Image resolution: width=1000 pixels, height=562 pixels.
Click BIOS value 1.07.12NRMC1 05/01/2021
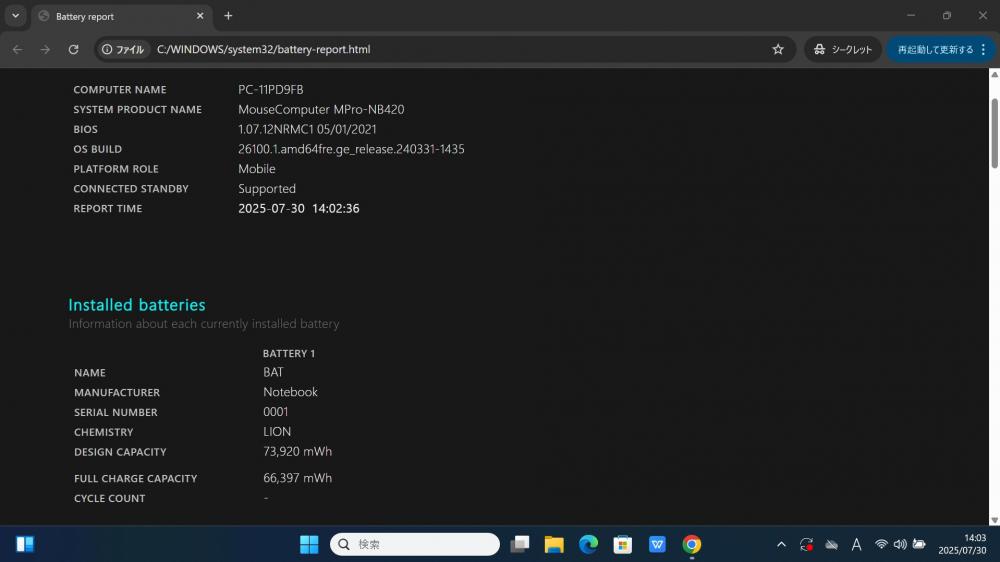(307, 129)
